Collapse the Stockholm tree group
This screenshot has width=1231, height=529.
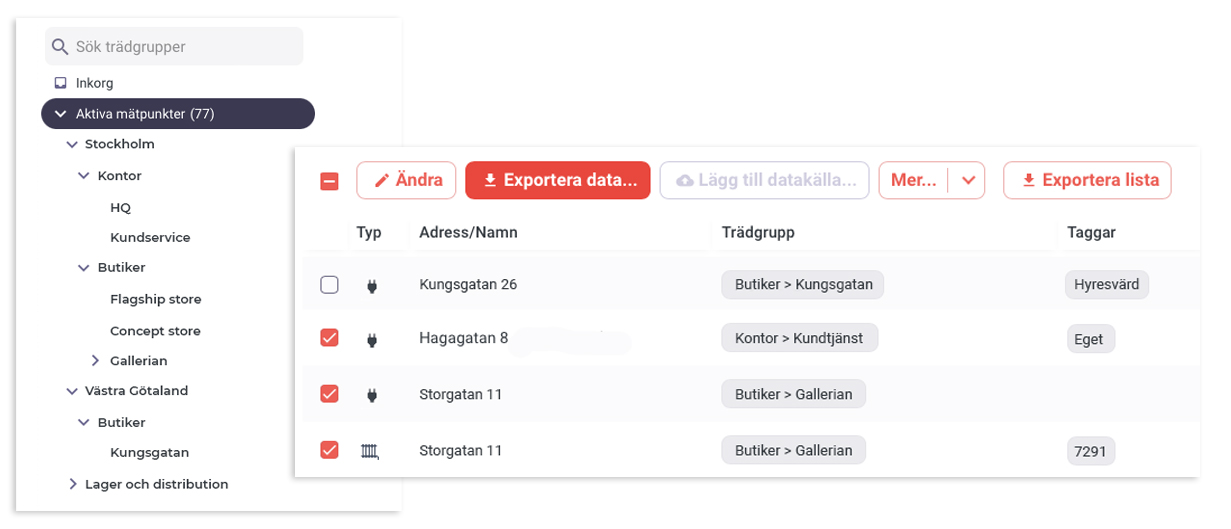(72, 144)
